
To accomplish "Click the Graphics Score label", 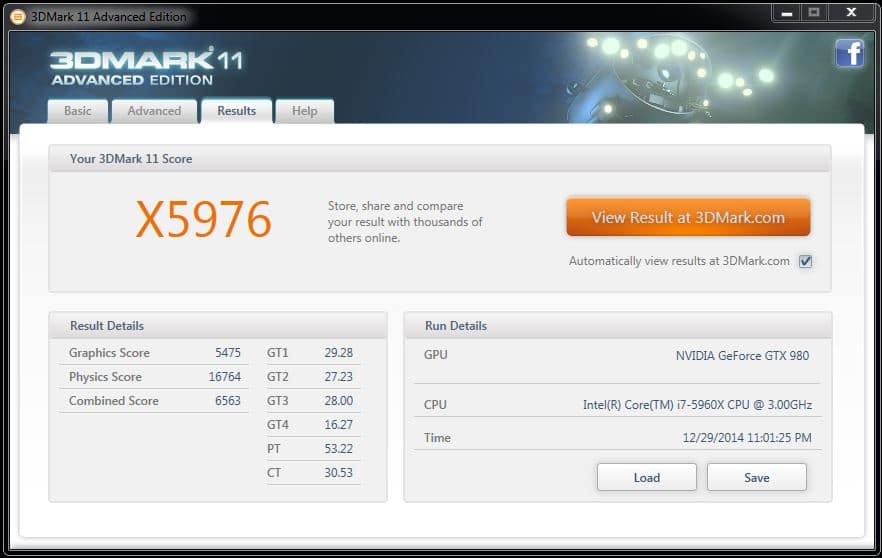I will pyautogui.click(x=109, y=353).
